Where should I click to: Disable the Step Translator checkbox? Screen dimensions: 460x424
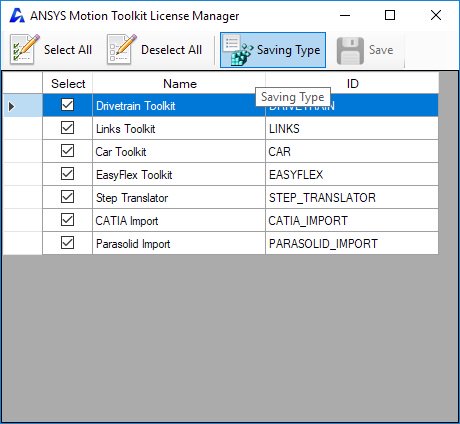coord(67,197)
